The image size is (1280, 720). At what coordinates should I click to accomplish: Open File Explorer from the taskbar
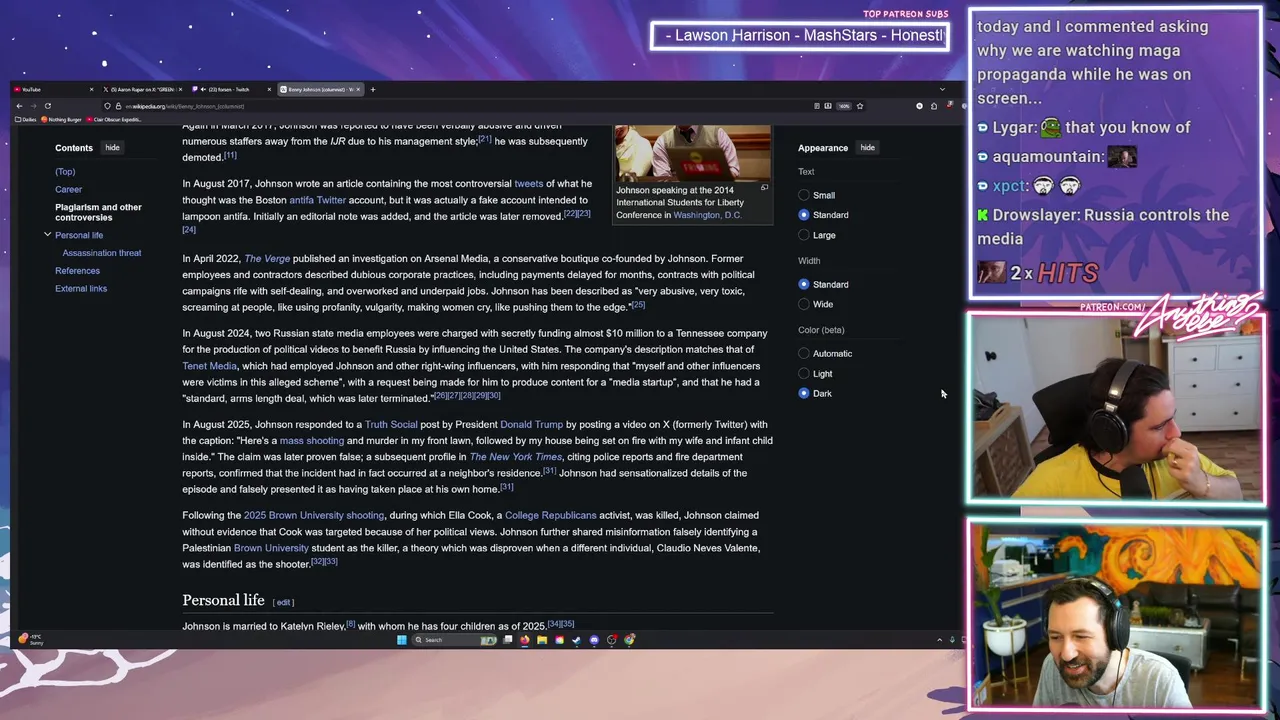coord(542,640)
